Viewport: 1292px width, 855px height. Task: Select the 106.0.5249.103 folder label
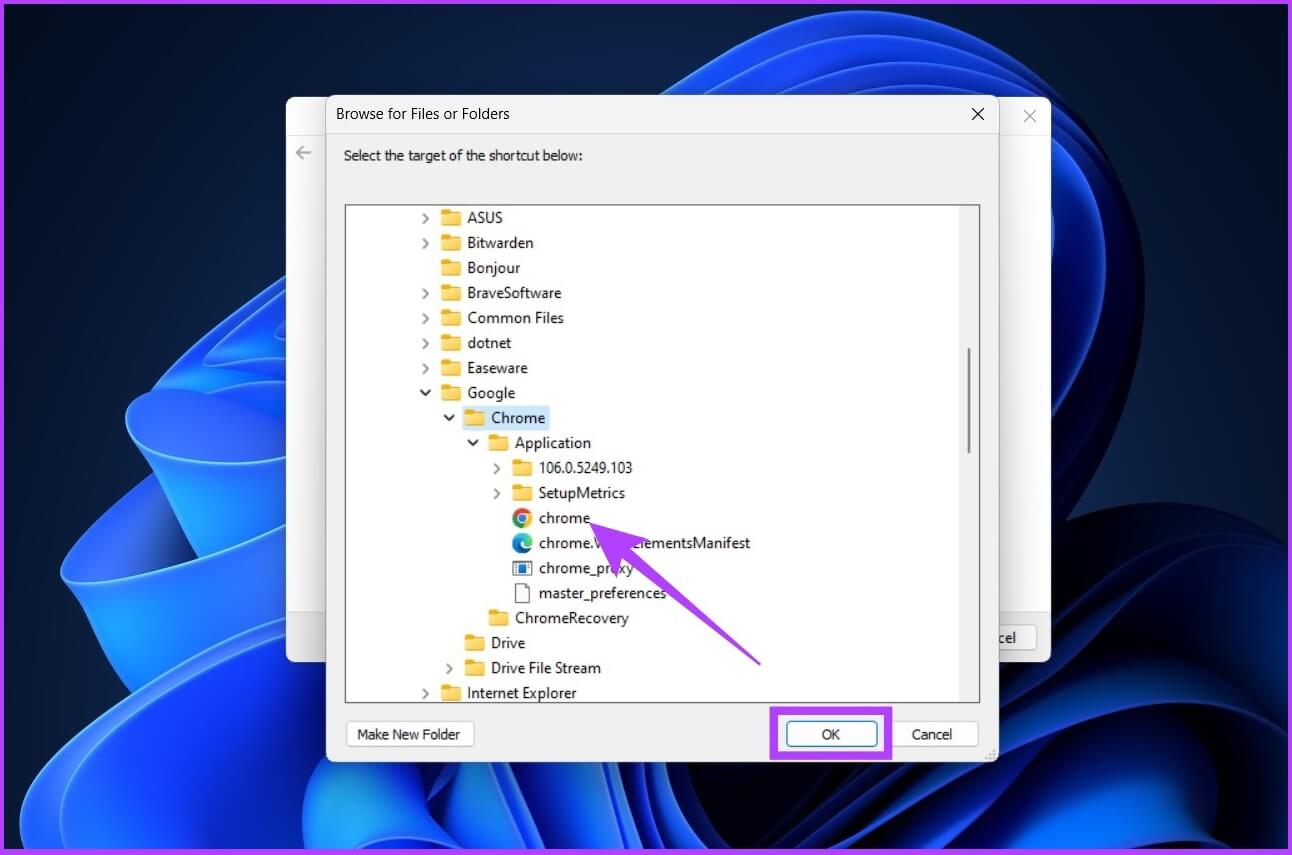(x=586, y=468)
